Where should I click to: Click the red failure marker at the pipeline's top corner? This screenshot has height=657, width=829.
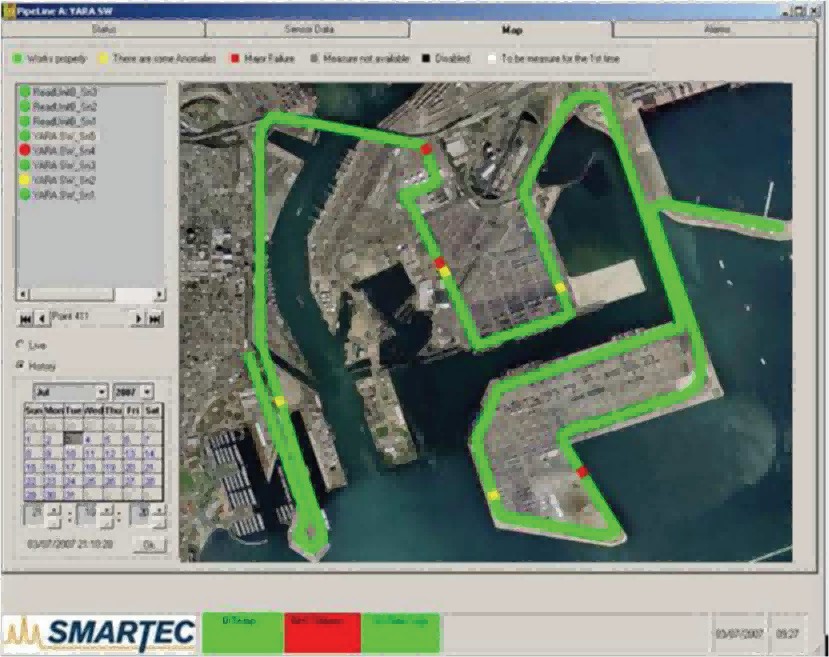pos(427,148)
